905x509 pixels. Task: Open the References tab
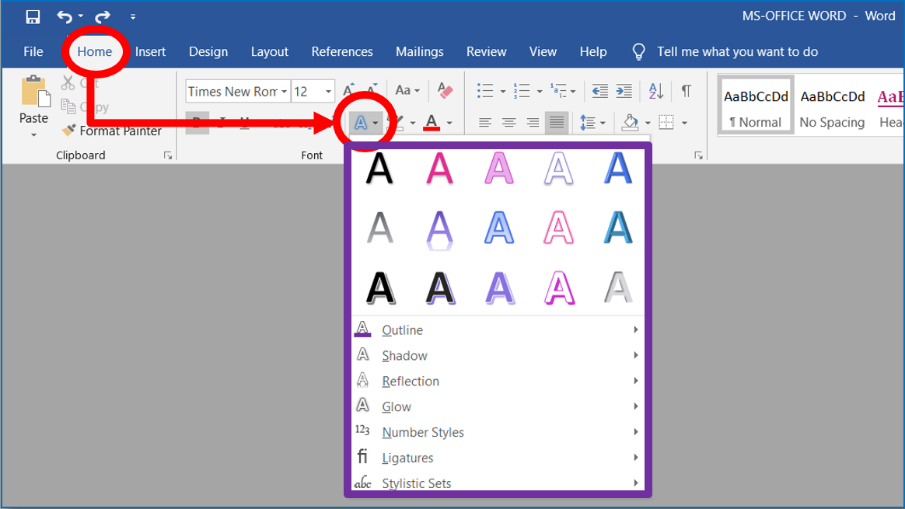pyautogui.click(x=342, y=51)
